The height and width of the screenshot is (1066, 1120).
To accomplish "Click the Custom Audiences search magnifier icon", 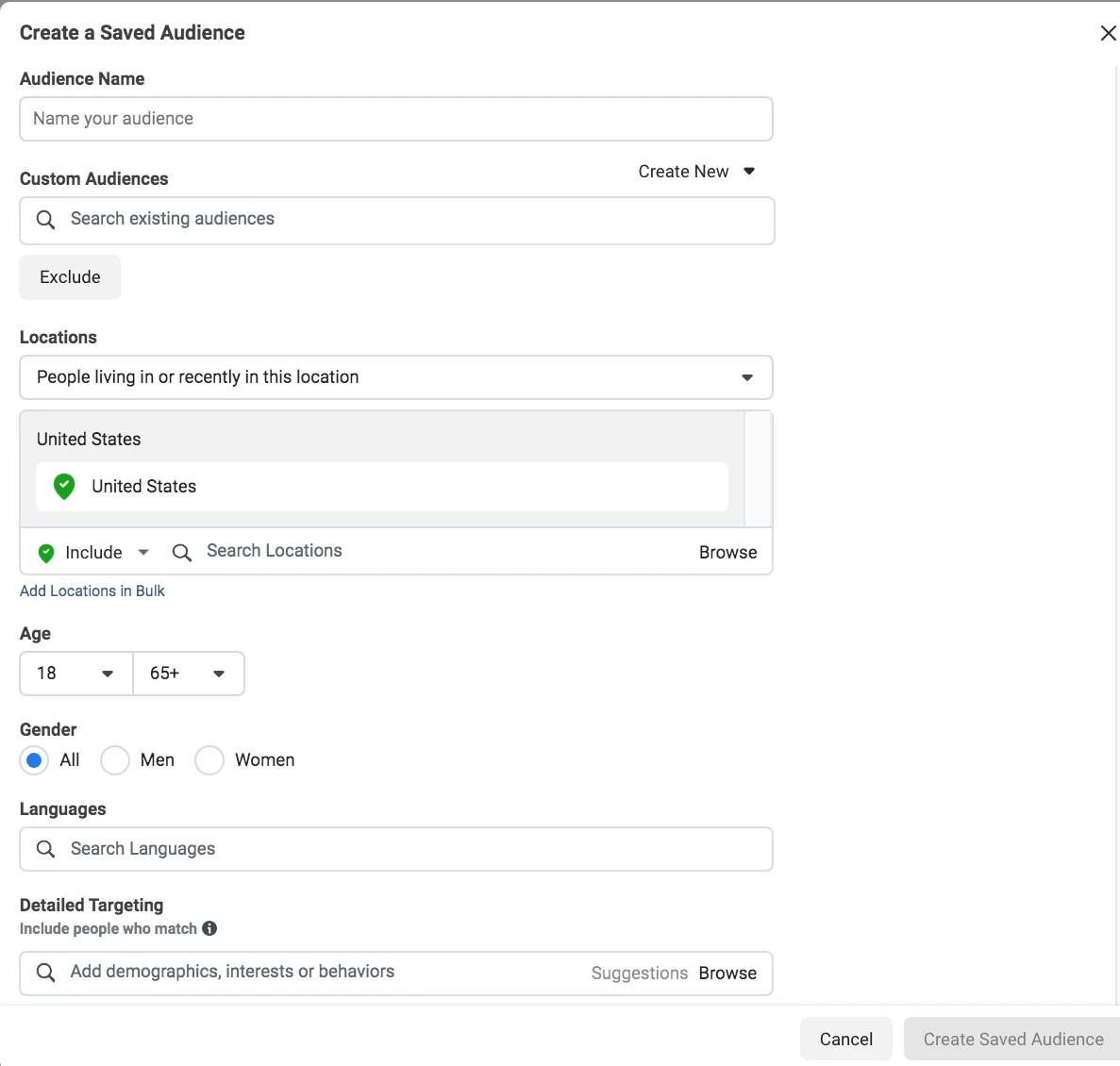I will coord(45,220).
